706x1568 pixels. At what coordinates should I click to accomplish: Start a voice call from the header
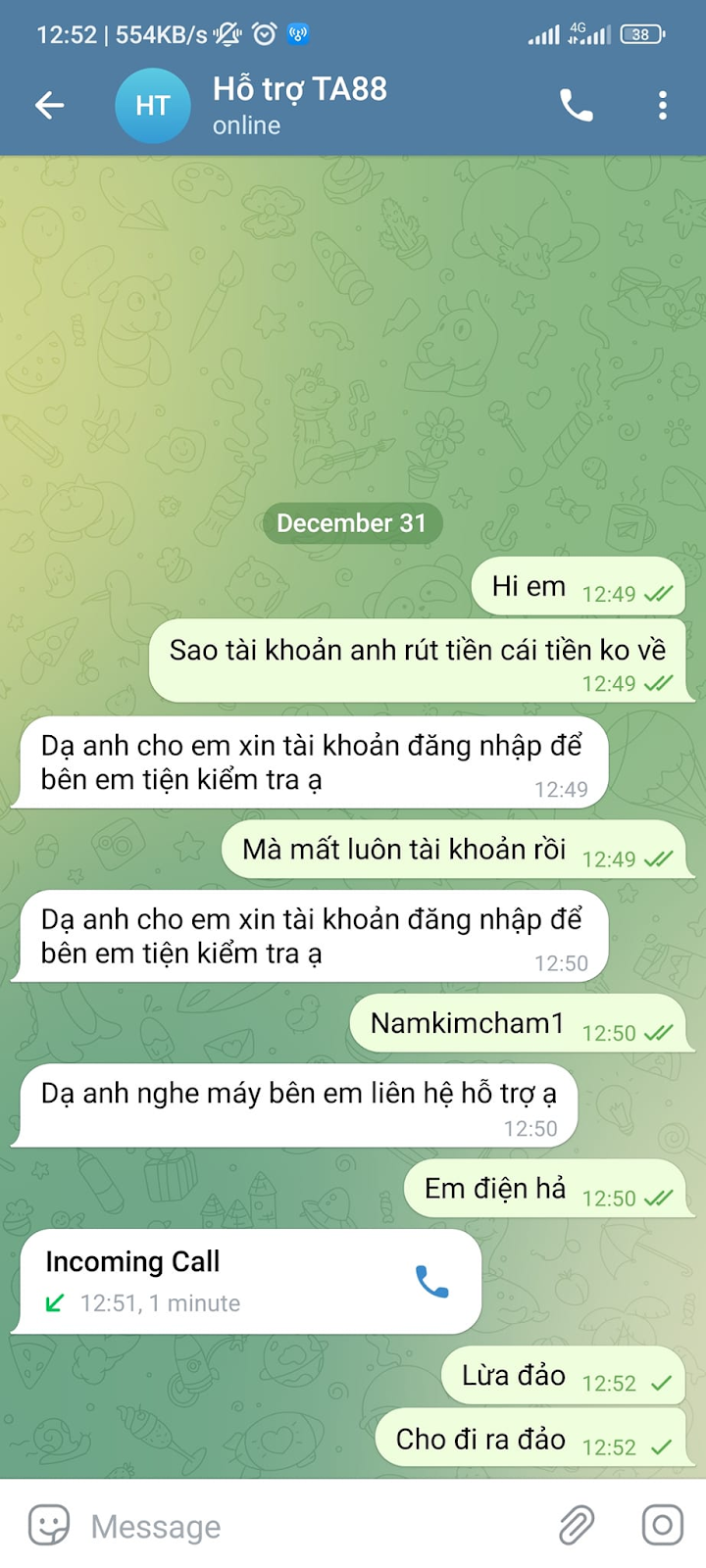coord(577,105)
